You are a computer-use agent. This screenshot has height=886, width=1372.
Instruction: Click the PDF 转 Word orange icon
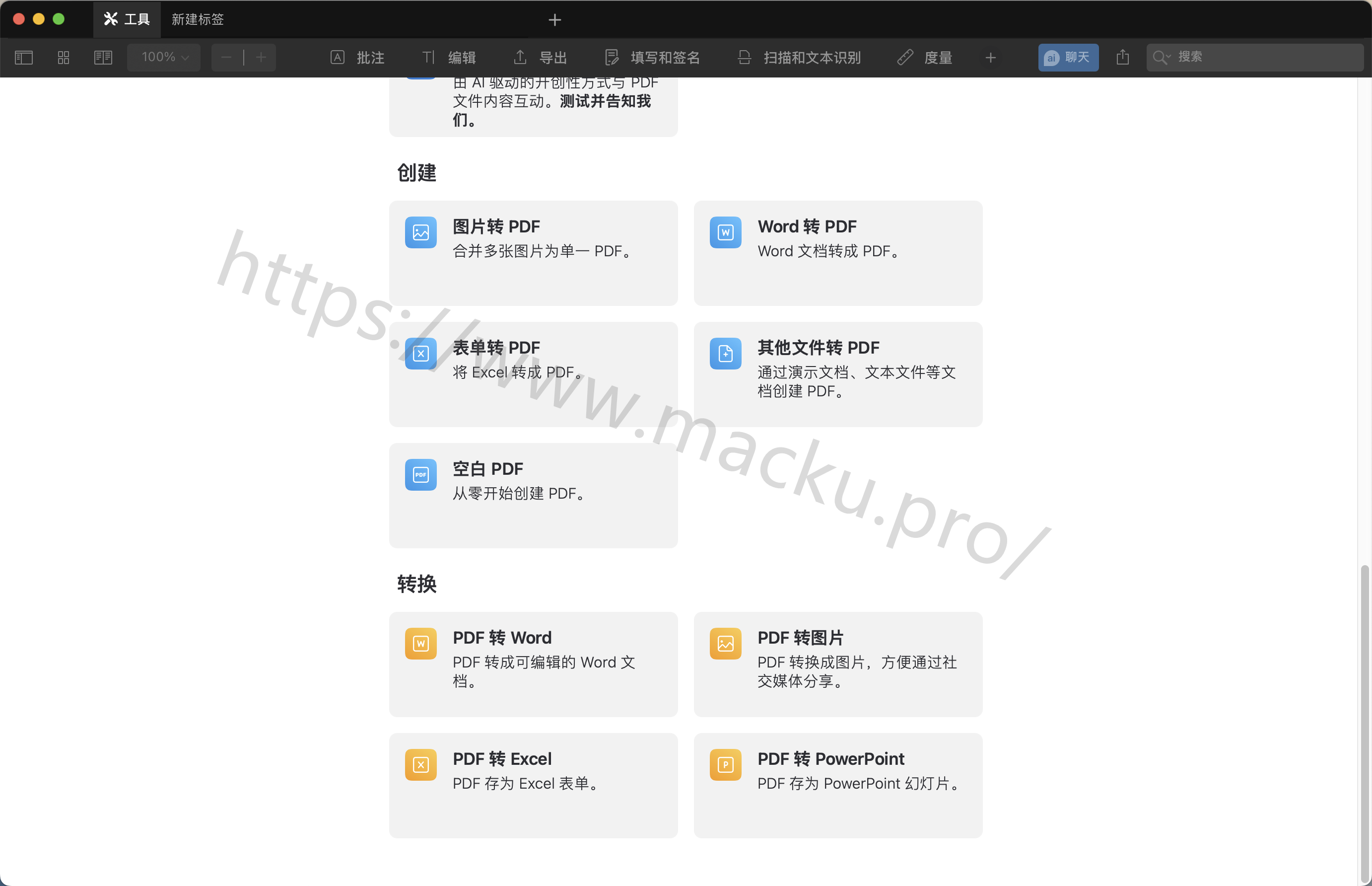pos(420,643)
